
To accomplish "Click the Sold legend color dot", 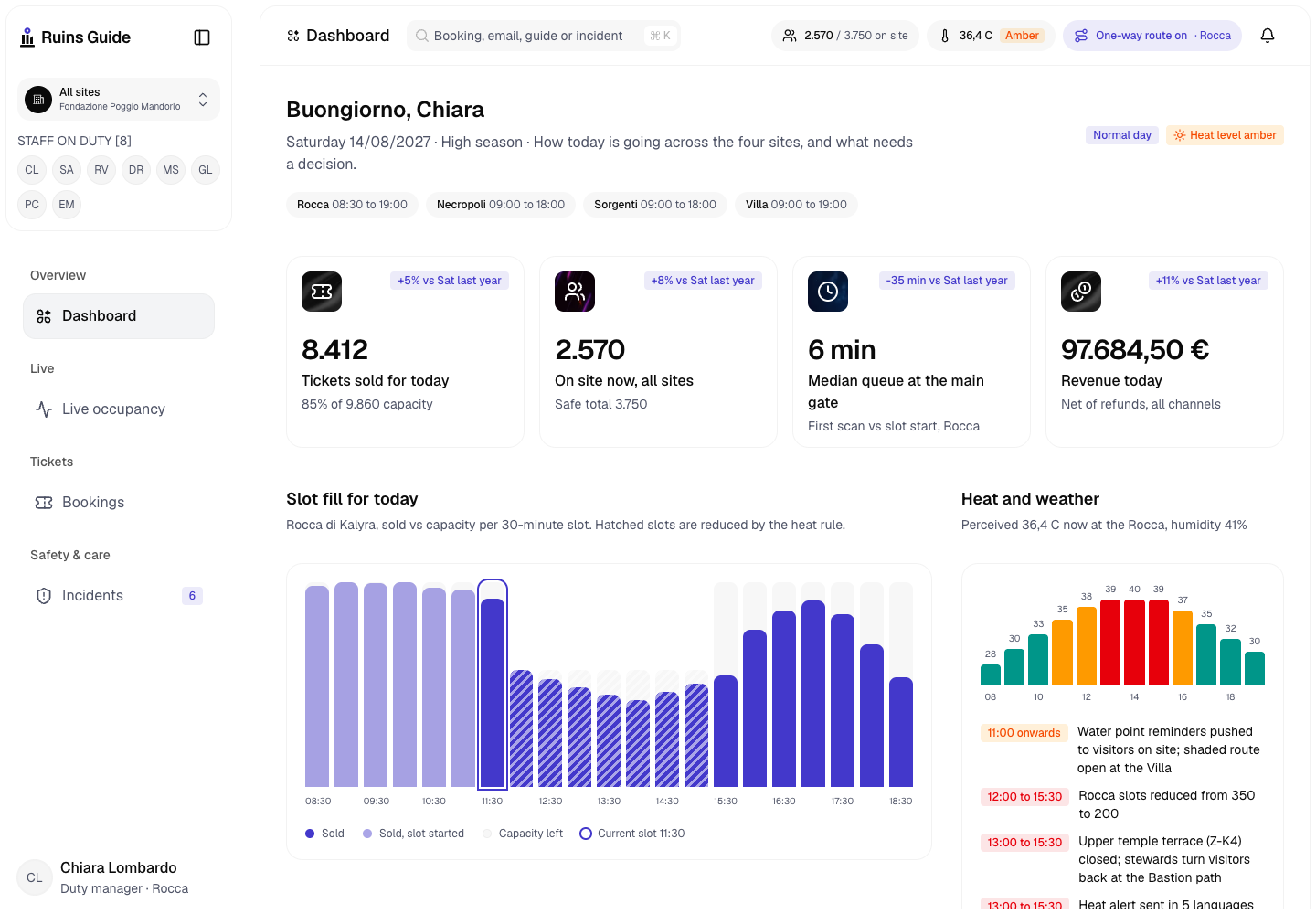I will [310, 834].
